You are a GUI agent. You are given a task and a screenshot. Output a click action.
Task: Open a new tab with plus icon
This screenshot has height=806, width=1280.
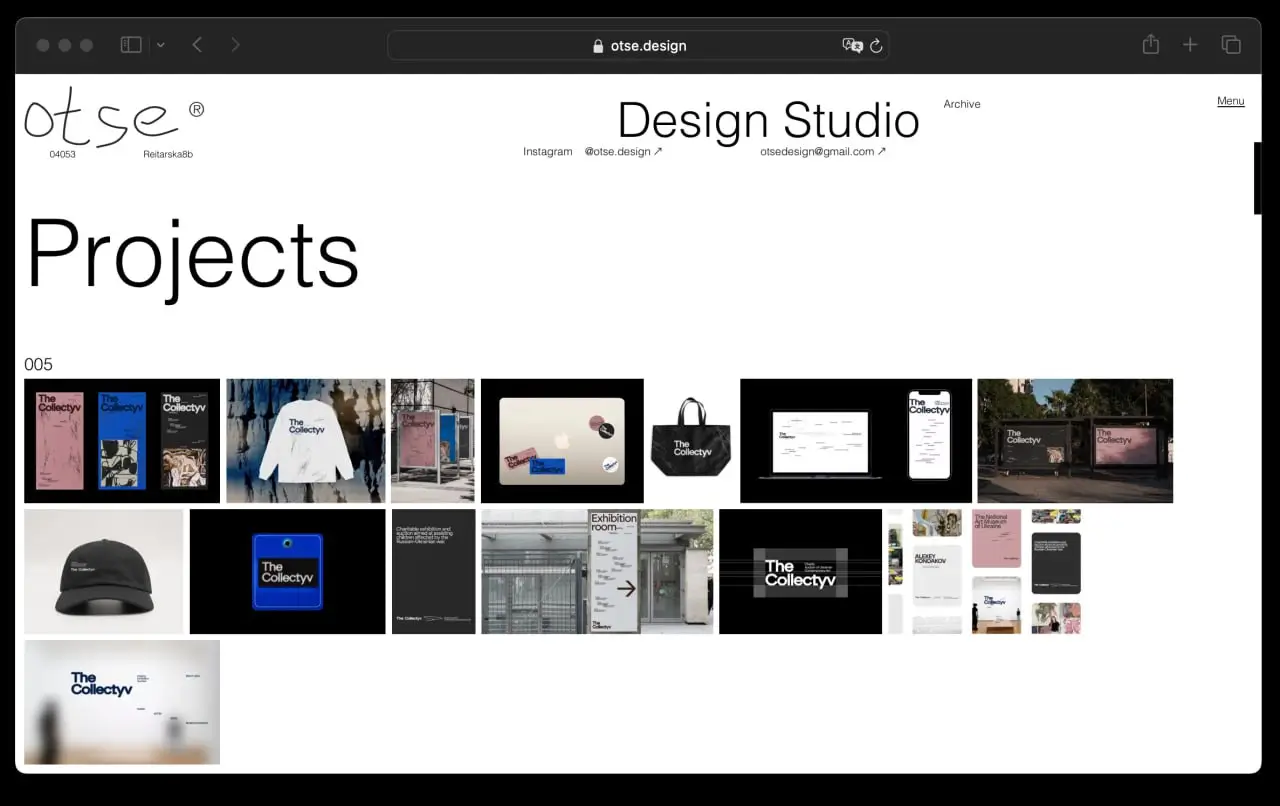[1190, 45]
